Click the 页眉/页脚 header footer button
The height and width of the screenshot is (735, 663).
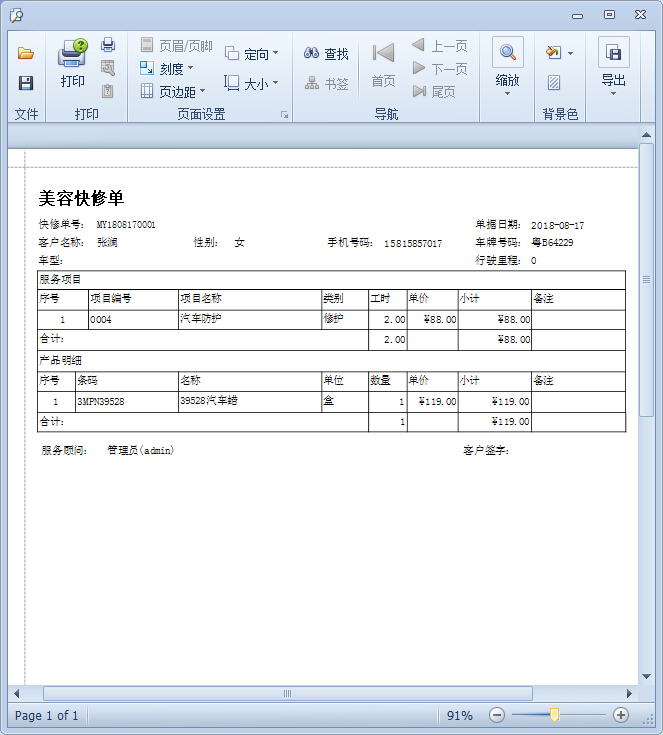pyautogui.click(x=176, y=46)
